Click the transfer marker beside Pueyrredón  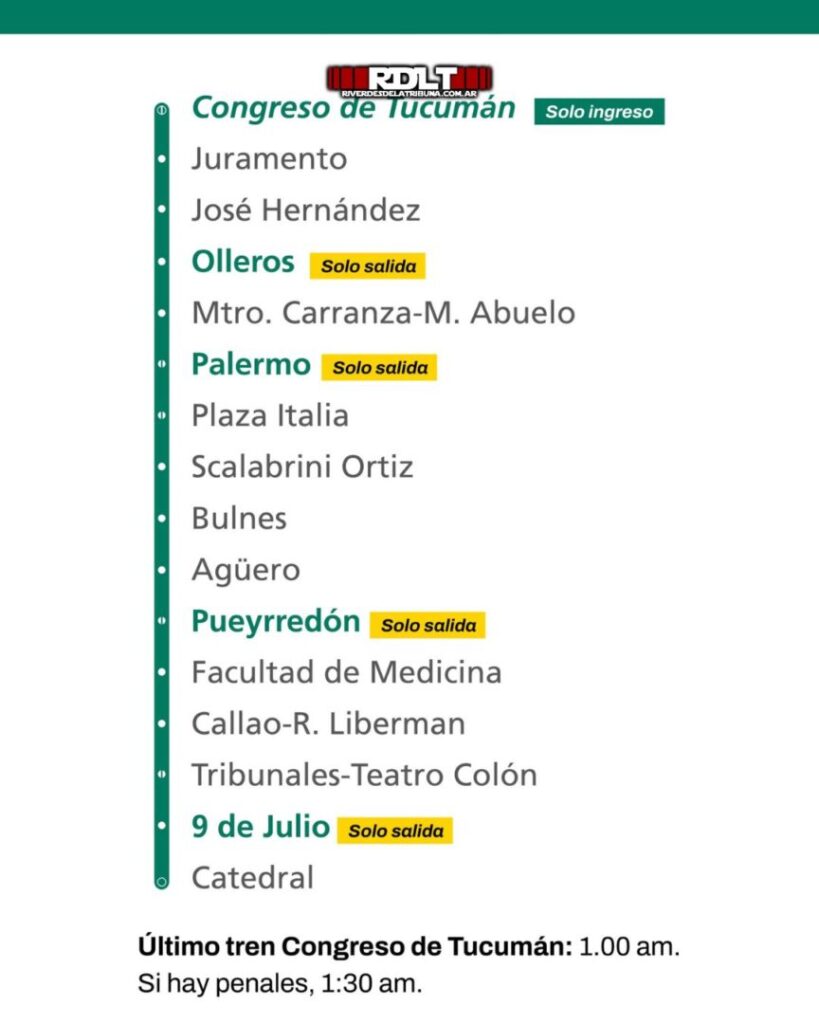[x=162, y=620]
